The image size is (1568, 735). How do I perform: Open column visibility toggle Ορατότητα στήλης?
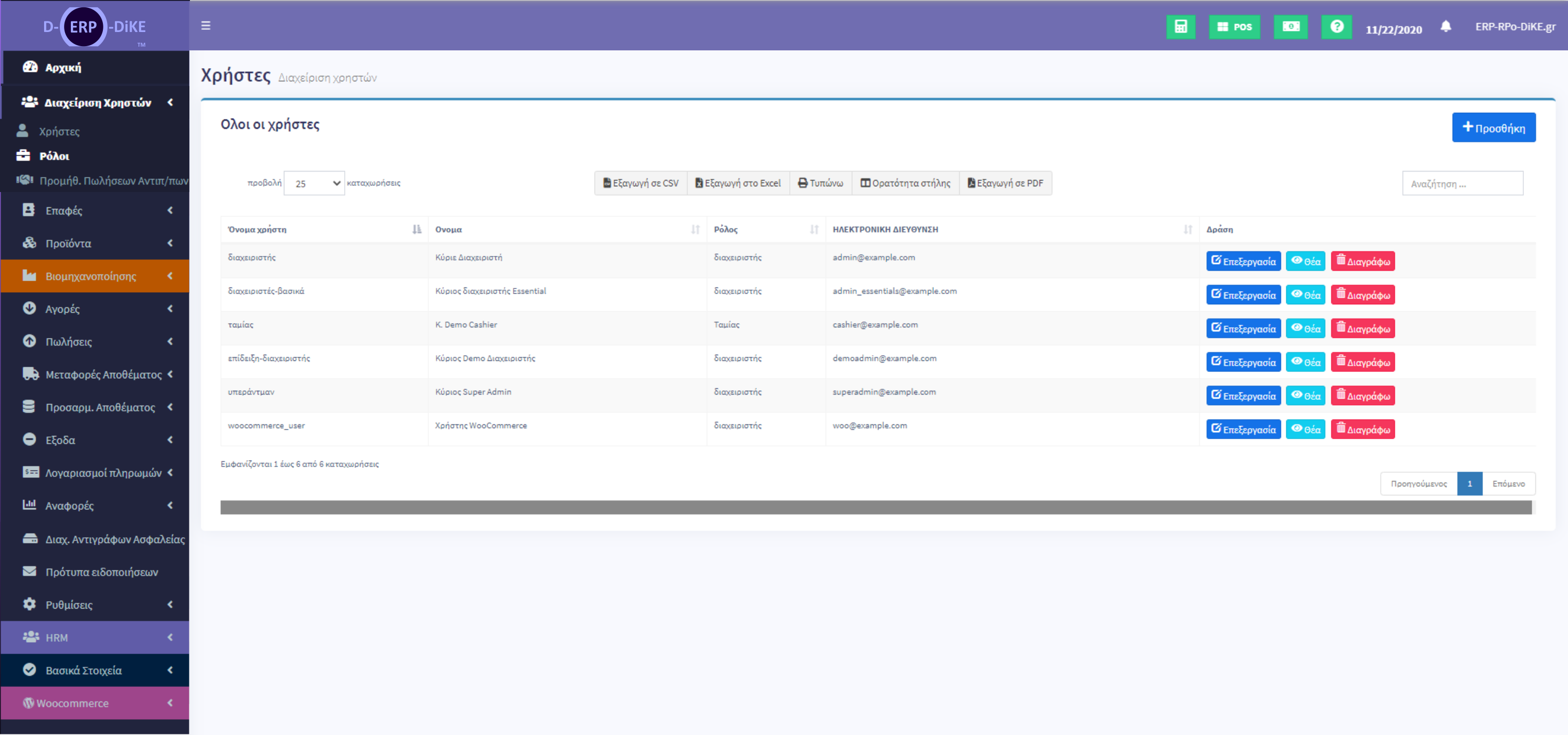pyautogui.click(x=905, y=183)
